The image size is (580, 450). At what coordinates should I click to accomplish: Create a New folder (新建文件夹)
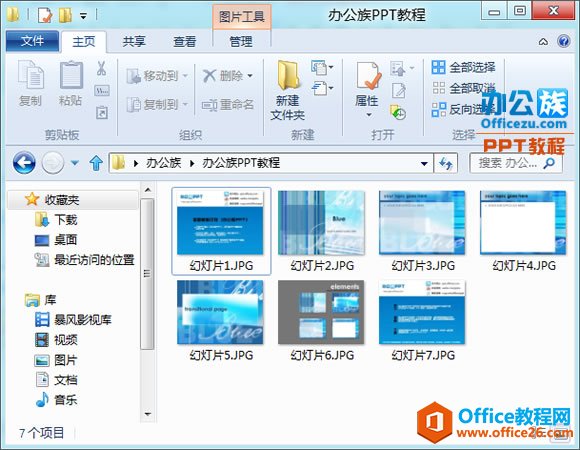[x=288, y=91]
